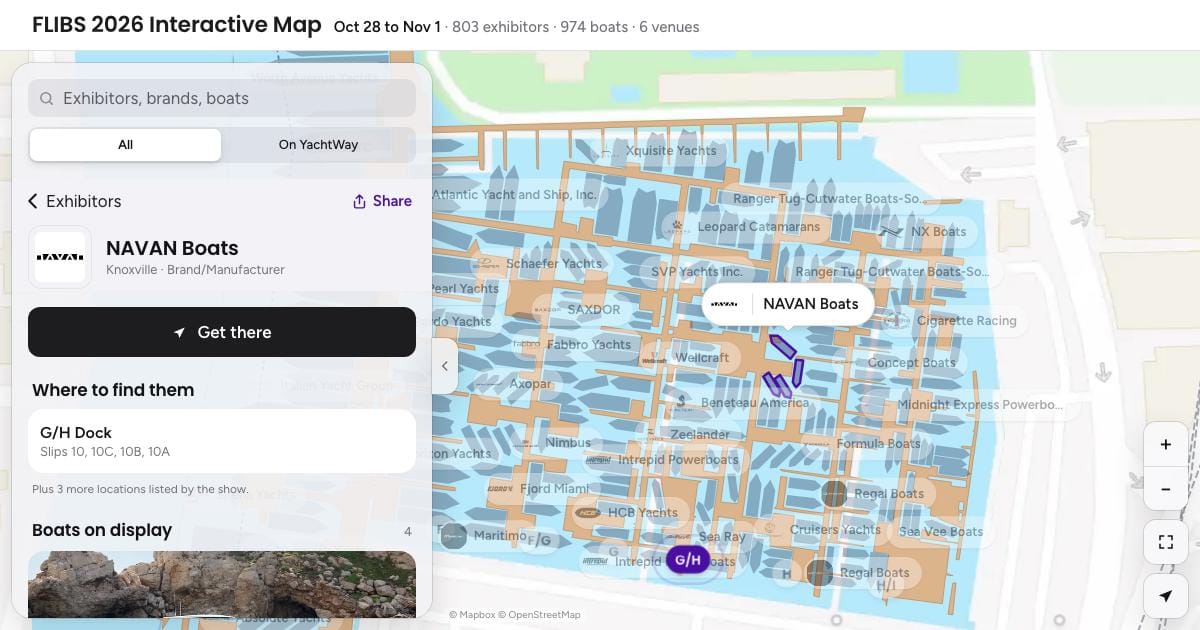Click the NX Boats logo marker
This screenshot has width=1200, height=630.
tap(891, 232)
